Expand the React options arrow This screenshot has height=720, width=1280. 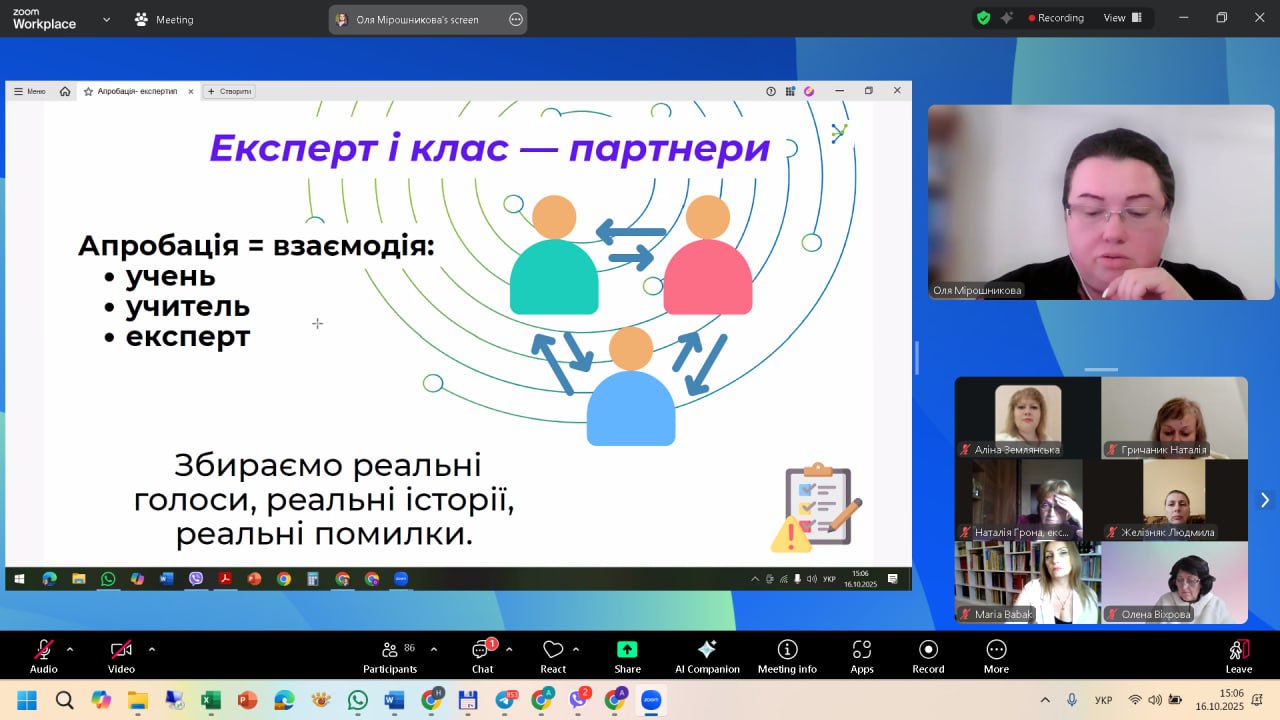coord(576,649)
